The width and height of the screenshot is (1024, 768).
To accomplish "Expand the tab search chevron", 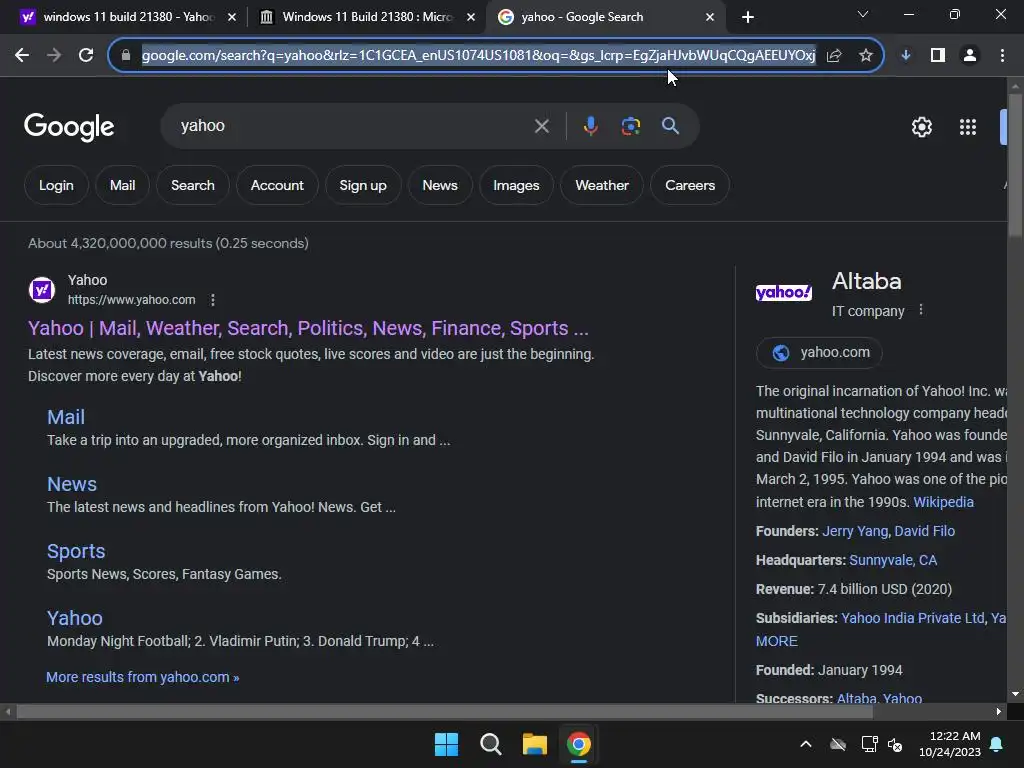I will point(863,14).
